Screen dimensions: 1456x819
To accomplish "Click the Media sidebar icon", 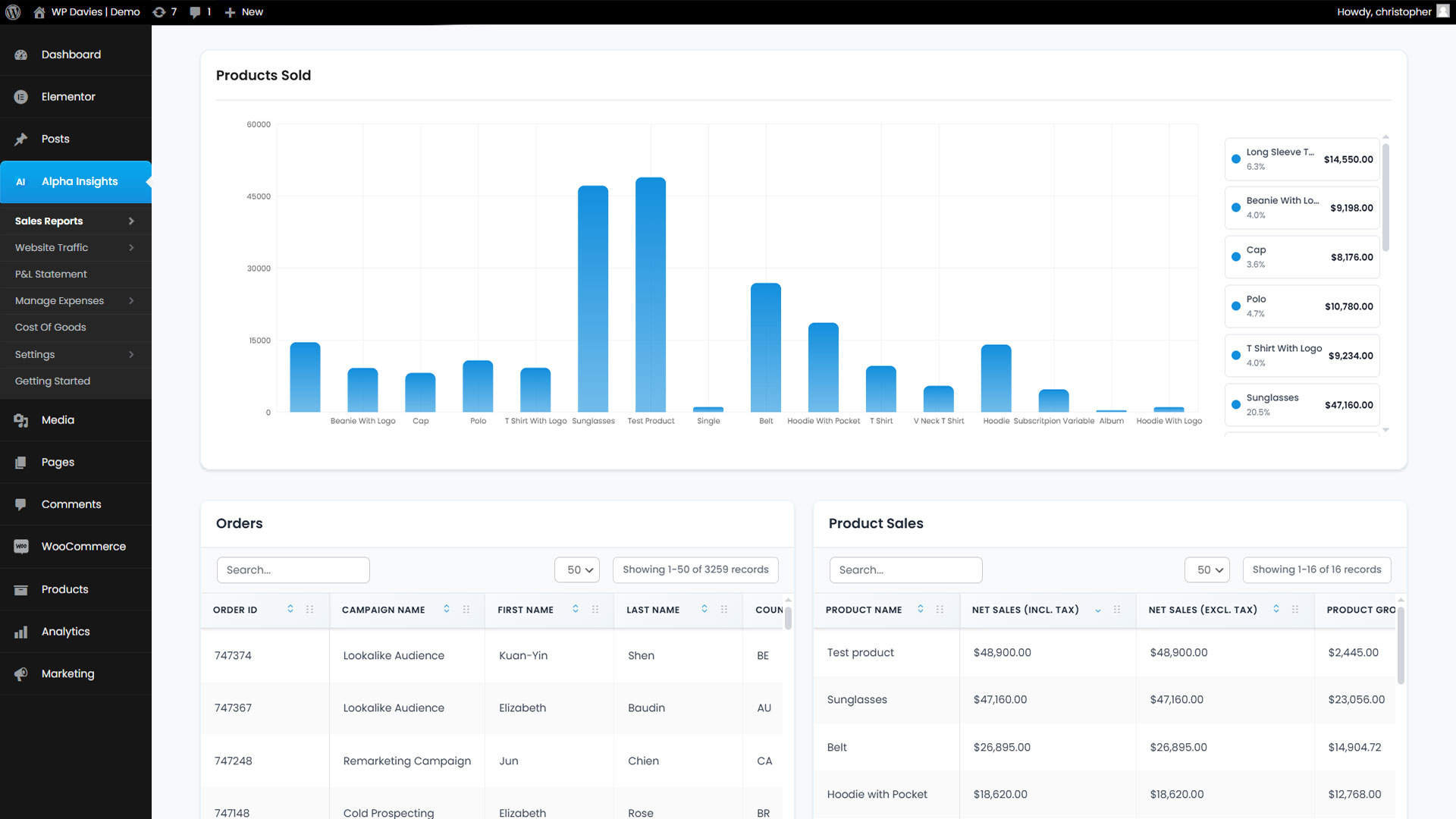I will click(x=21, y=420).
